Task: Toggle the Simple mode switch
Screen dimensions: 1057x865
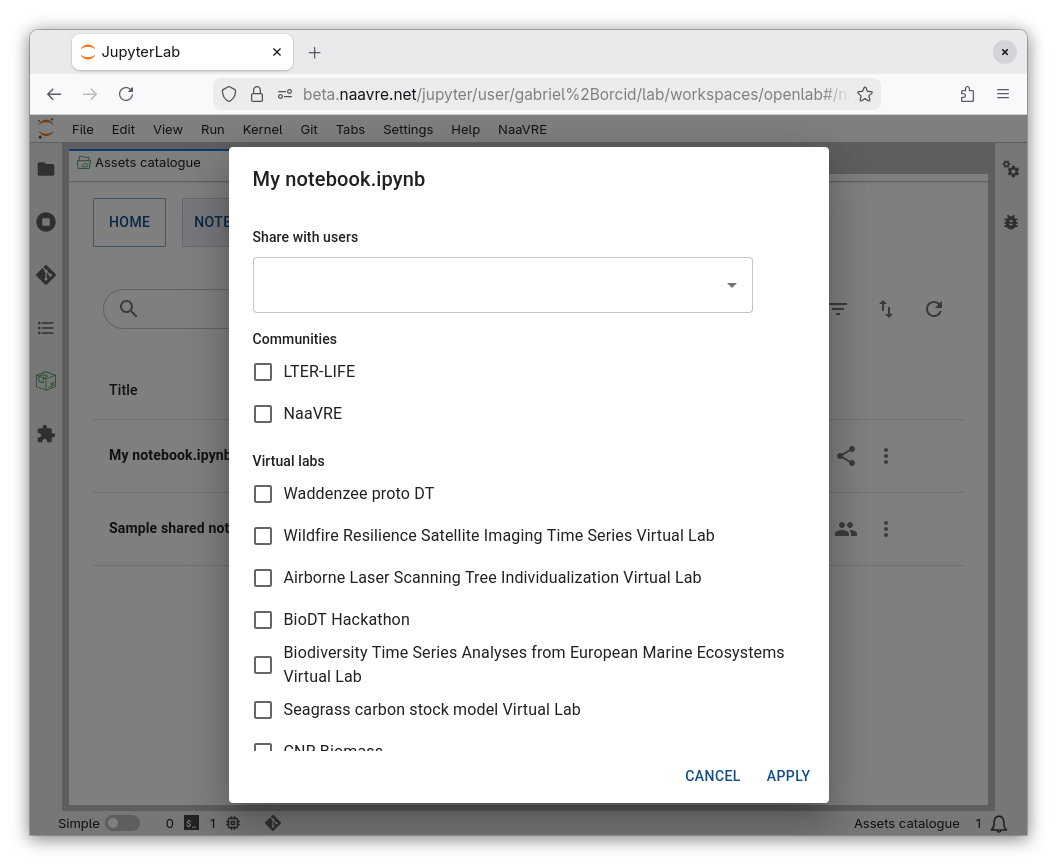Action: coord(122,824)
